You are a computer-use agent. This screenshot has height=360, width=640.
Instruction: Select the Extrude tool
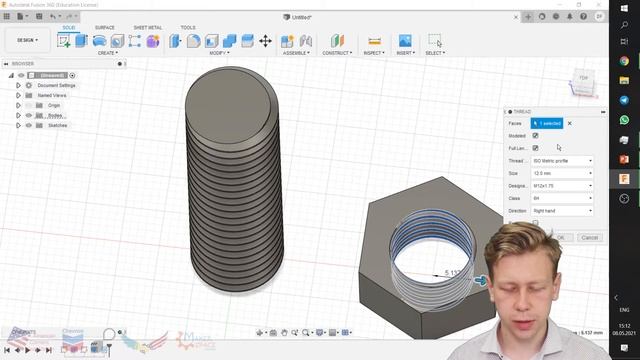82,41
